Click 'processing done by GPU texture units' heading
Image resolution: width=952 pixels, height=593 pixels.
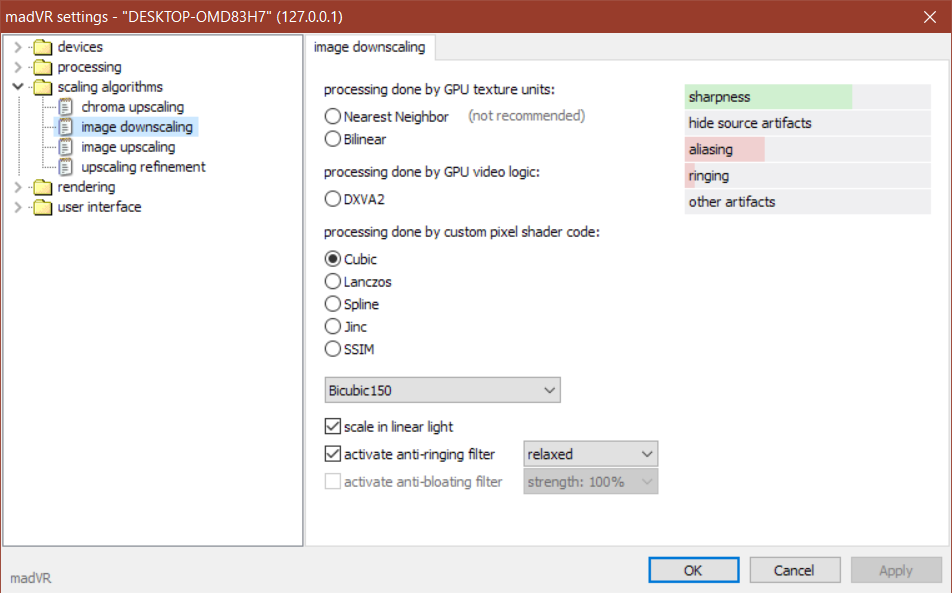[x=439, y=89]
